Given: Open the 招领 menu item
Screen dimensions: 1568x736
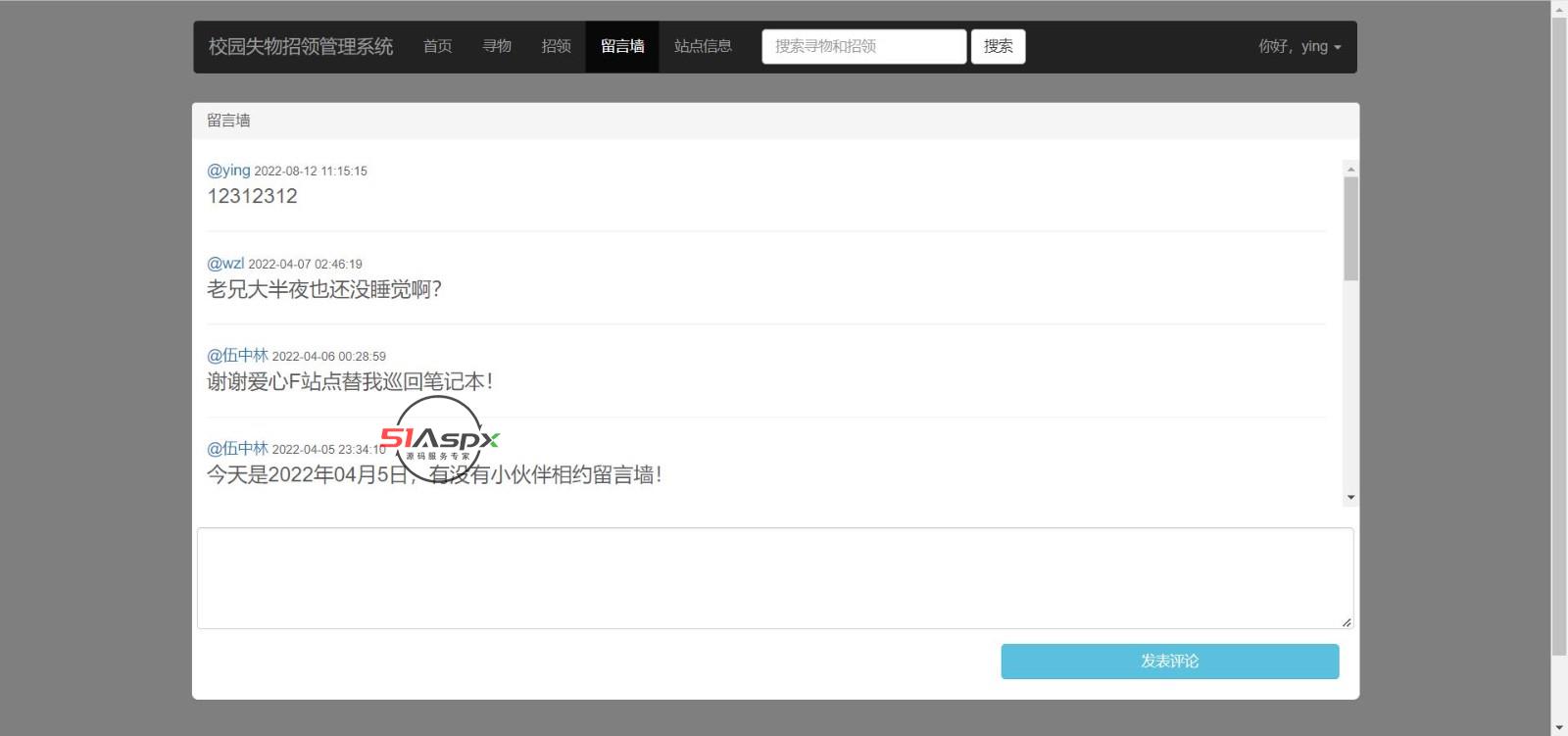Looking at the screenshot, I should pyautogui.click(x=556, y=46).
